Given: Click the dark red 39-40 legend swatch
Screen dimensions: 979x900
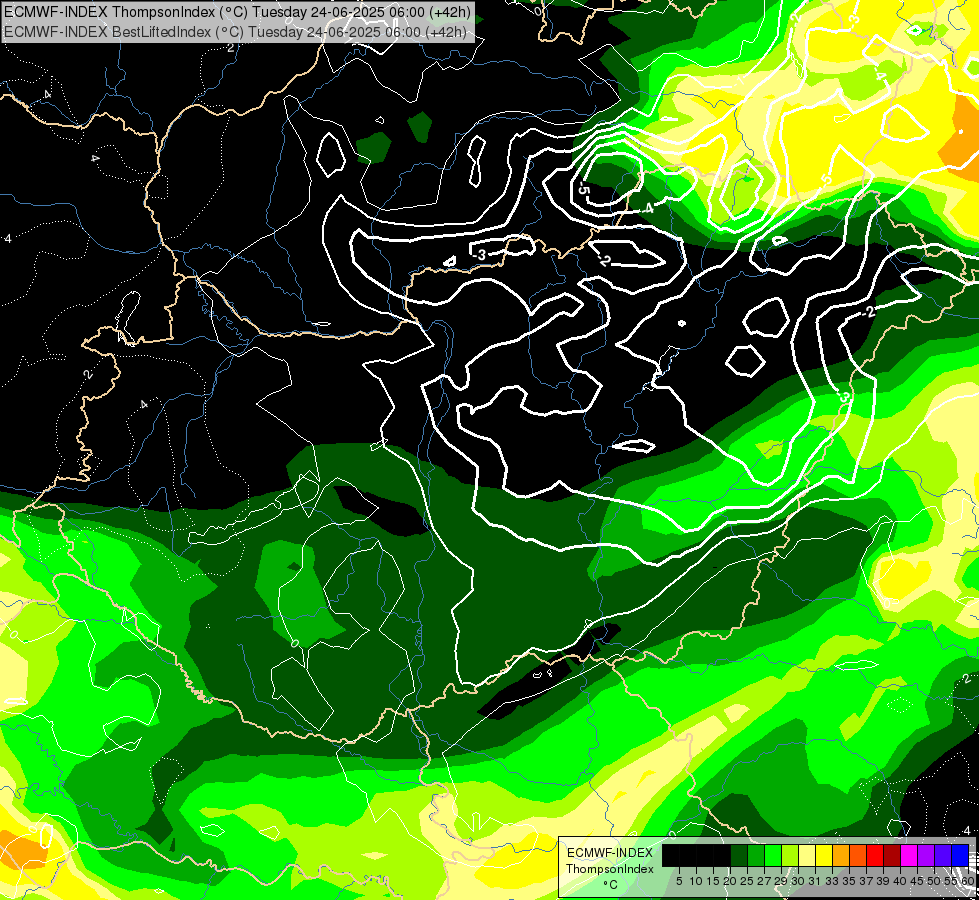Looking at the screenshot, I should (x=892, y=855).
